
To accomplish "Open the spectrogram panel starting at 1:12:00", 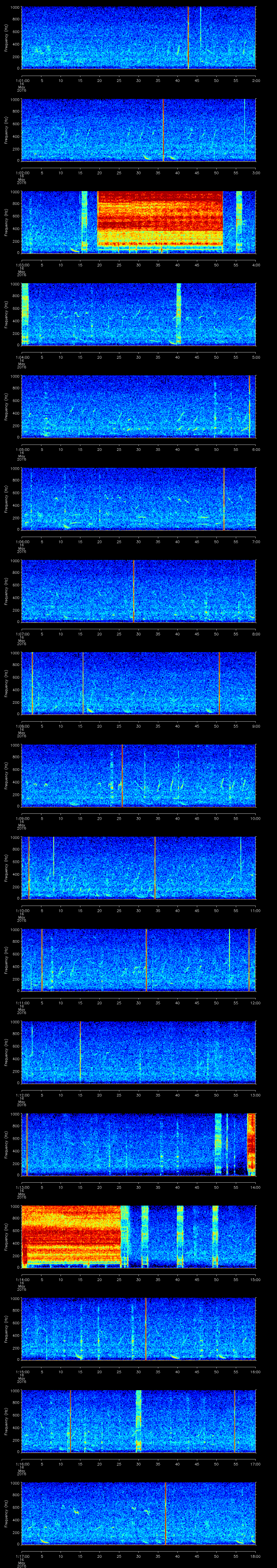I will (x=138, y=1052).
